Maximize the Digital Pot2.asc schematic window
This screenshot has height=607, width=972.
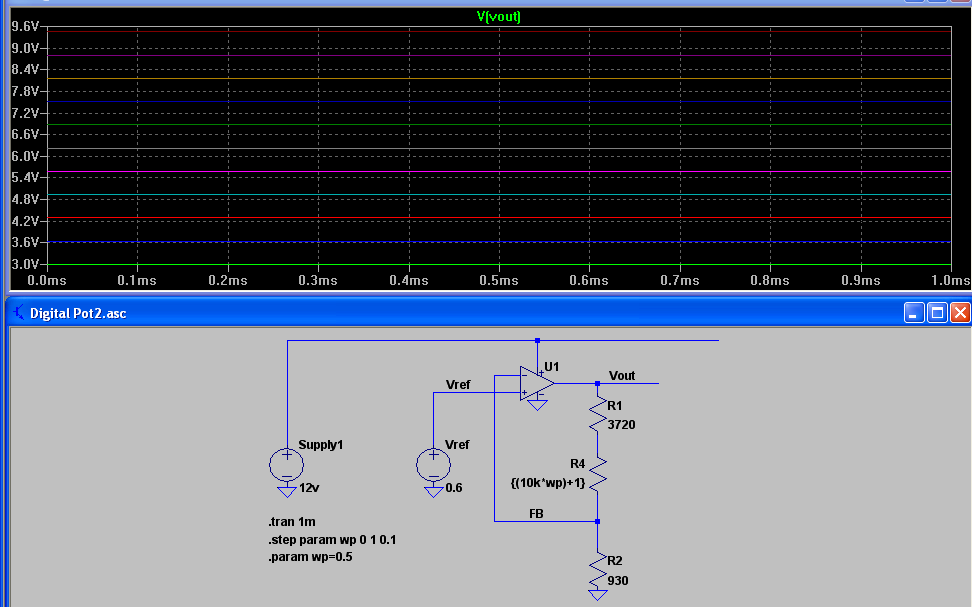click(937, 312)
